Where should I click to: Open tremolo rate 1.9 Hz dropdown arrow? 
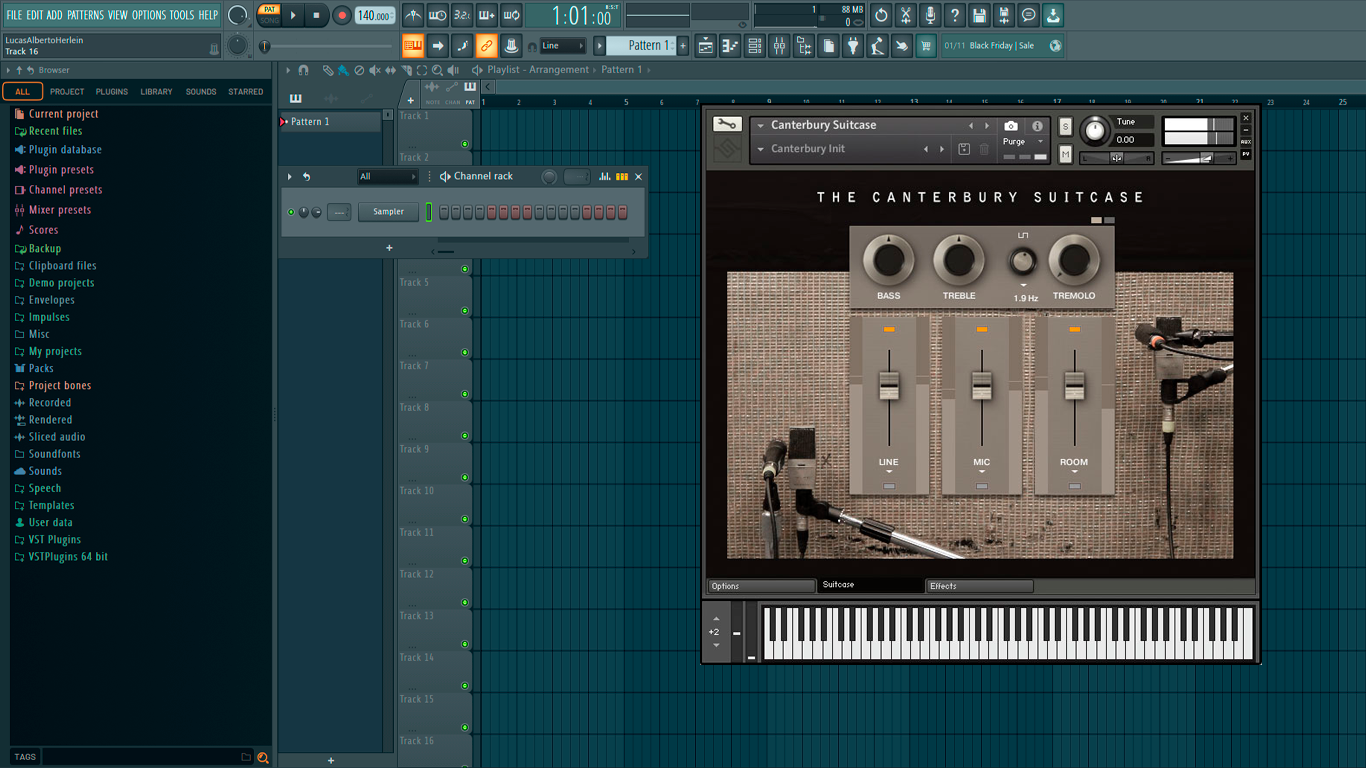pos(1023,286)
